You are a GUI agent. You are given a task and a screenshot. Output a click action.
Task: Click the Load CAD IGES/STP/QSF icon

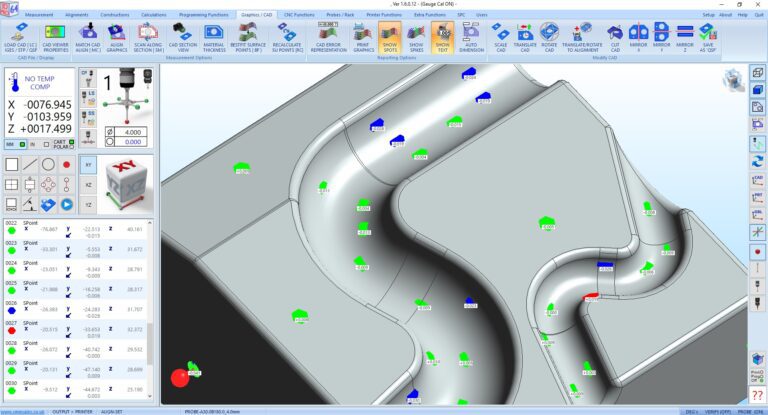pyautogui.click(x=20, y=38)
